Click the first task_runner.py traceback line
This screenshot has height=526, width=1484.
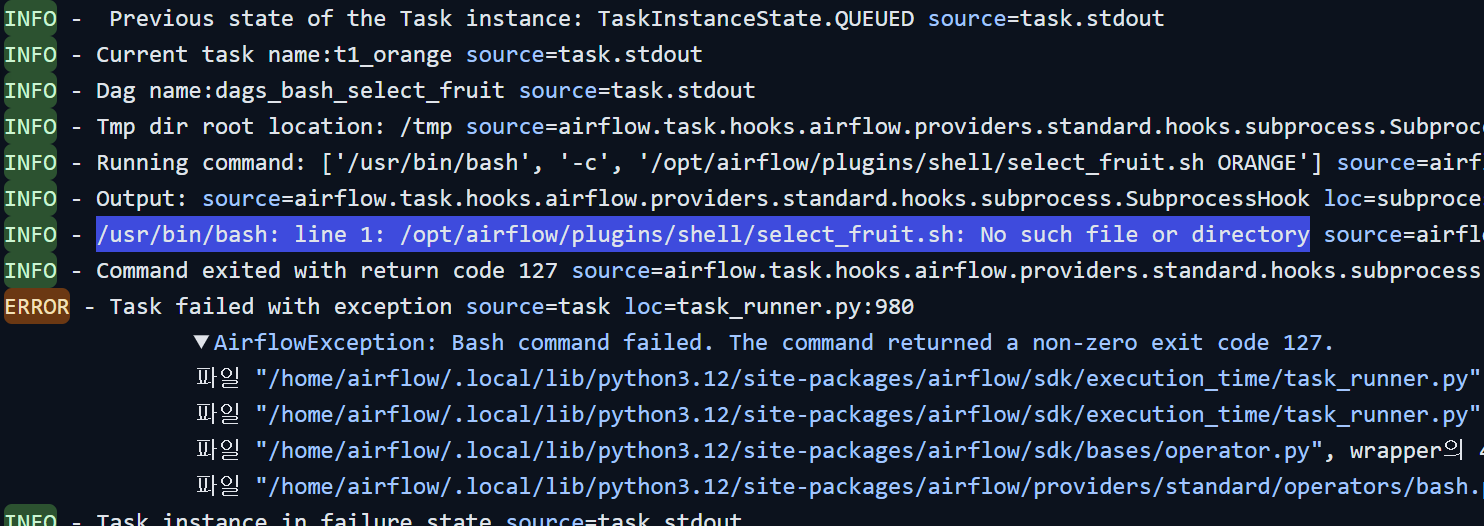coord(866,379)
